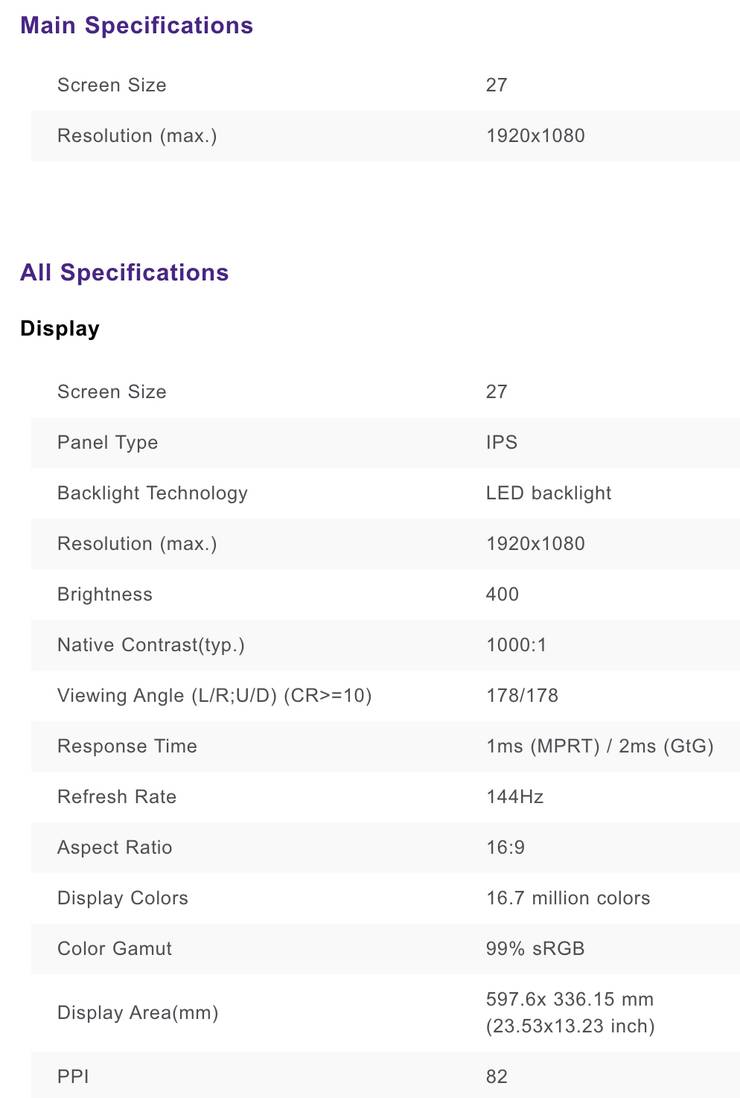Select the 99% sRGB color gamut value
740x1098 pixels.
coord(535,948)
